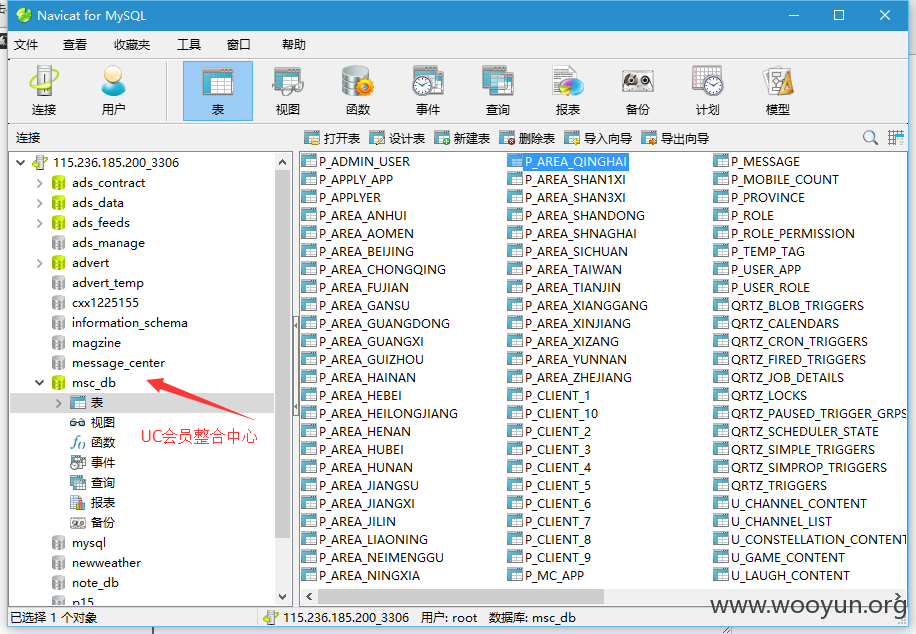The image size is (916, 634).
Task: Expand the 表 node under msc_db
Action: click(58, 403)
